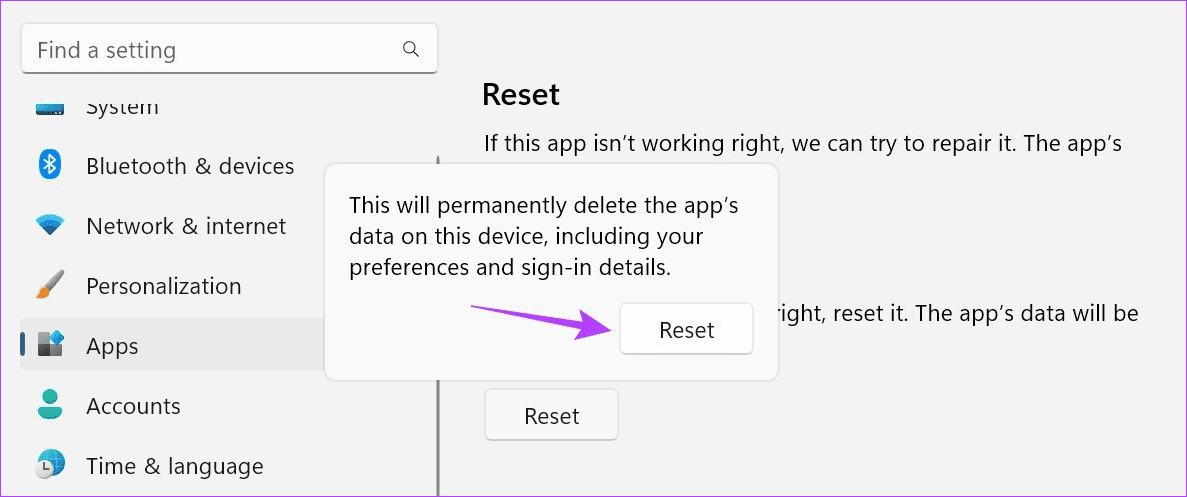
Task: Open Bluetooth & devices settings
Action: click(190, 165)
